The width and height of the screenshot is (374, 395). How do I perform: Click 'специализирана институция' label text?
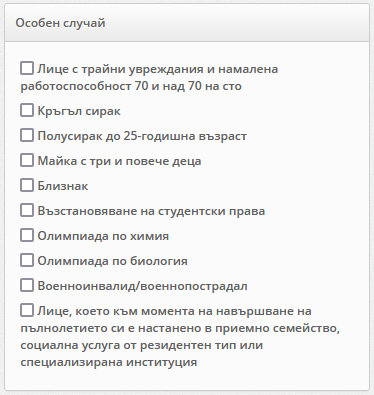point(109,362)
